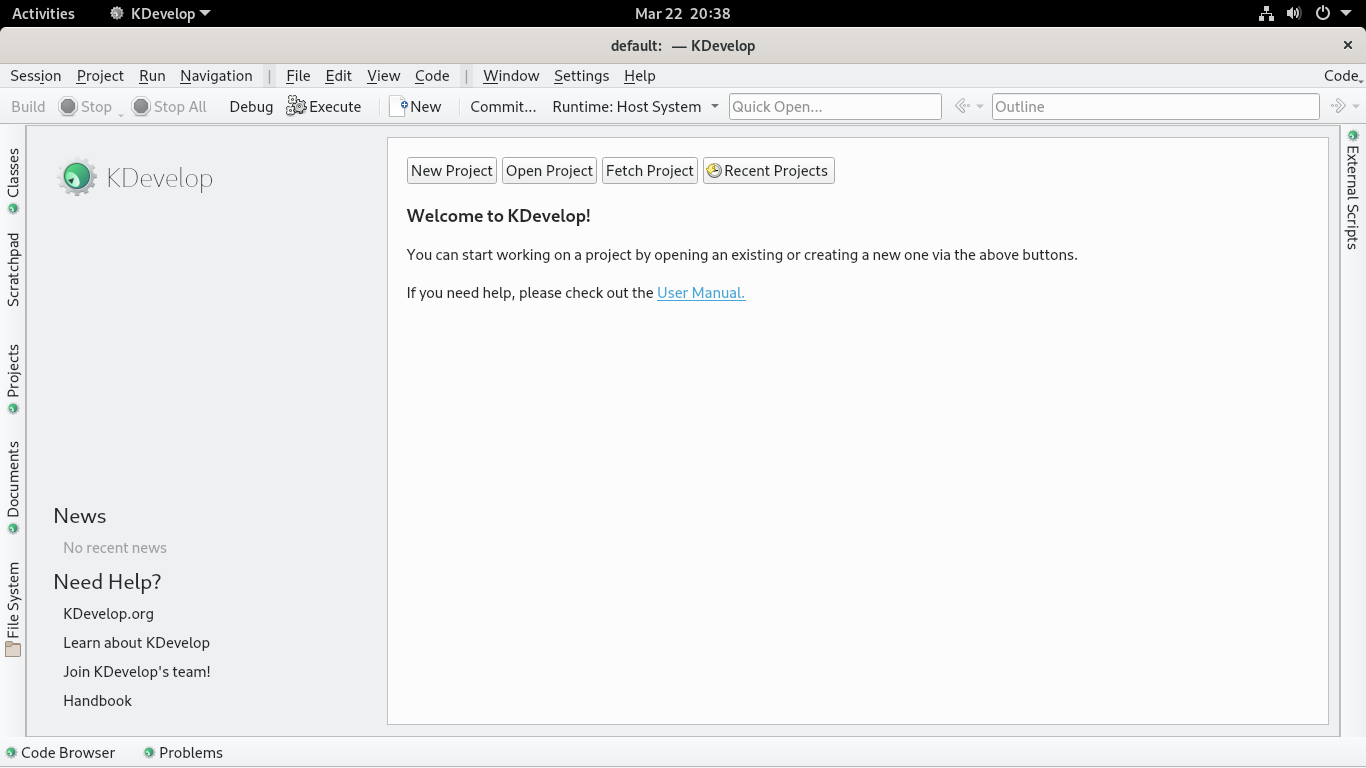Open the File menu
The width and height of the screenshot is (1366, 768).
pos(298,76)
